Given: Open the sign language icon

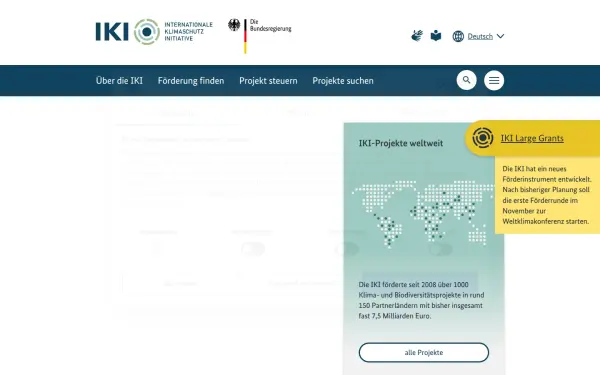Looking at the screenshot, I should [417, 36].
